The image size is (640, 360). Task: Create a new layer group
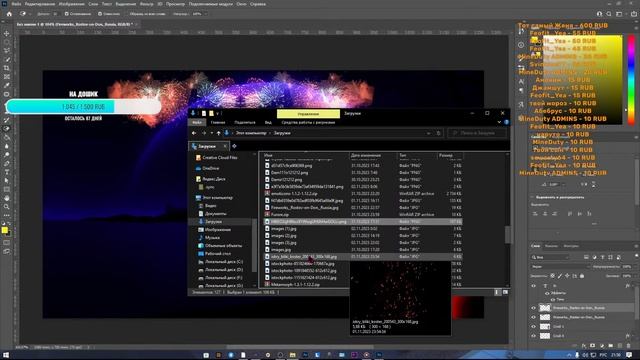[x=611, y=346]
